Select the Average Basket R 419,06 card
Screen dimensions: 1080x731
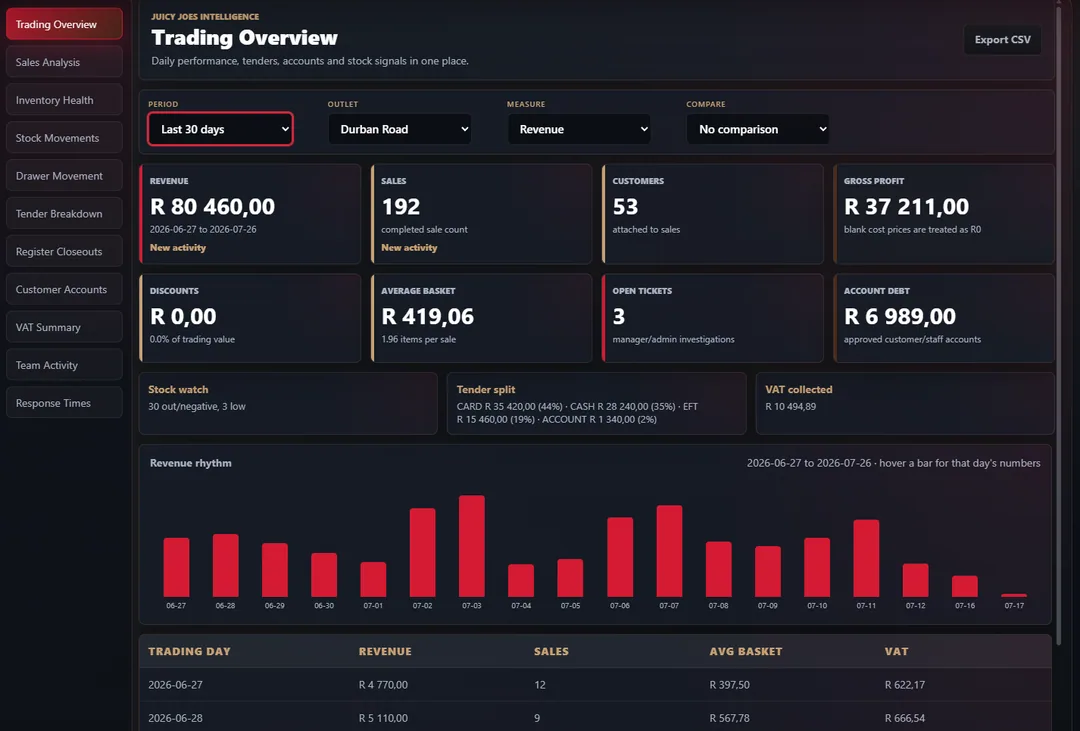pos(481,318)
